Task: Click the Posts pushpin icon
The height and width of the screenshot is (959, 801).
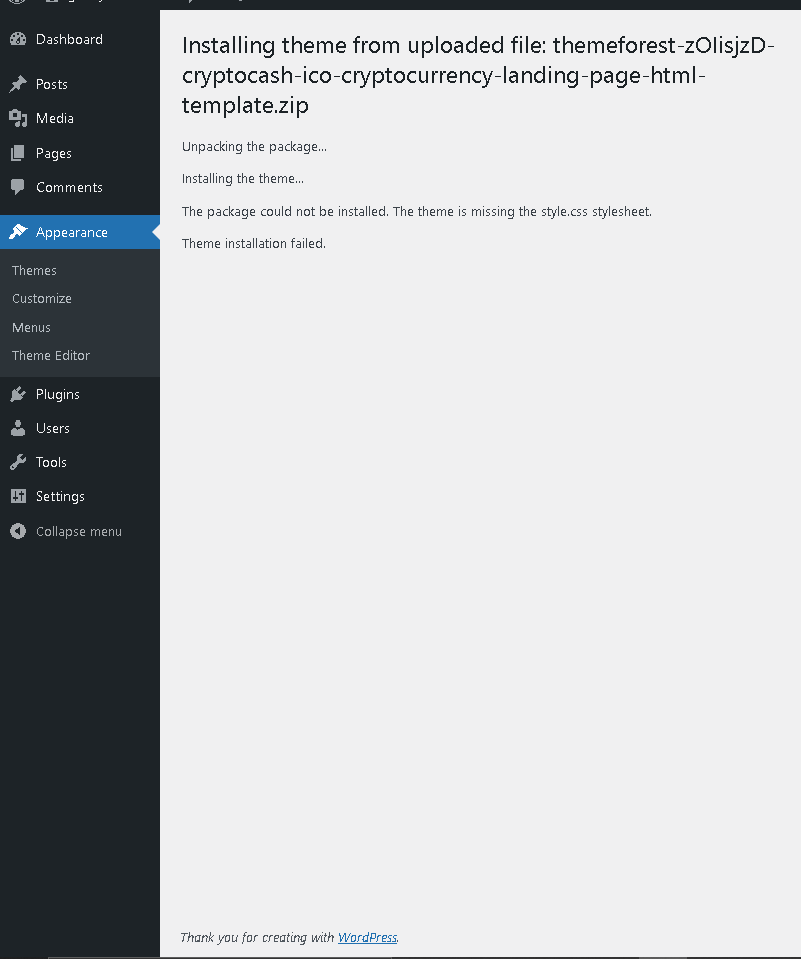Action: click(x=18, y=85)
